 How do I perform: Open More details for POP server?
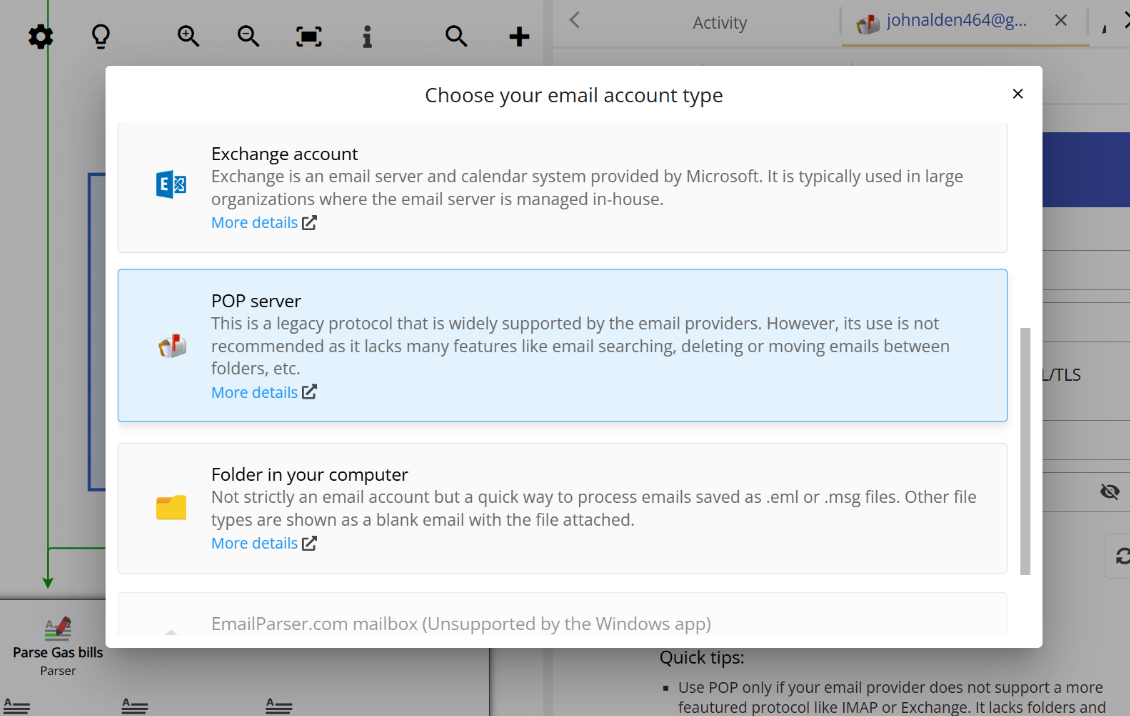(255, 392)
